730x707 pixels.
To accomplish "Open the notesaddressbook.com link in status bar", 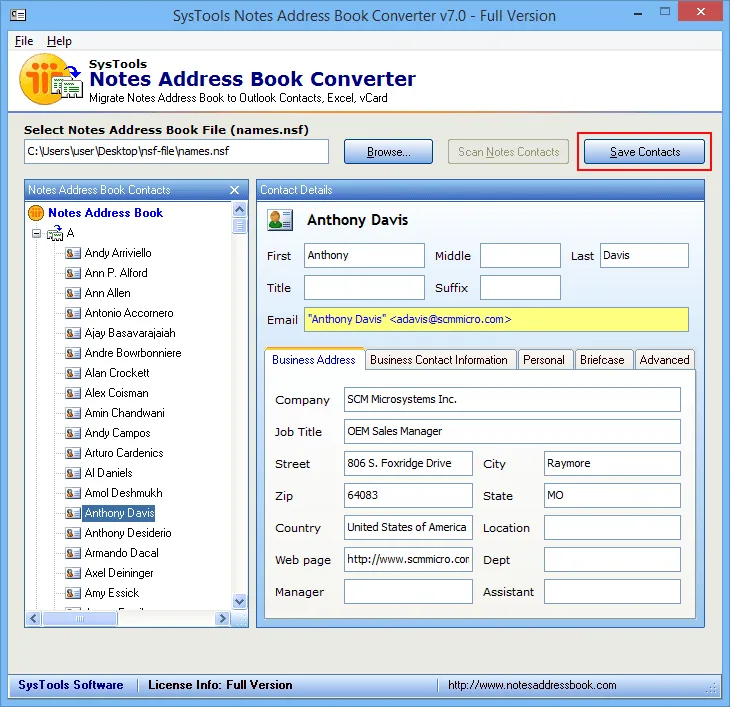I will click(532, 685).
